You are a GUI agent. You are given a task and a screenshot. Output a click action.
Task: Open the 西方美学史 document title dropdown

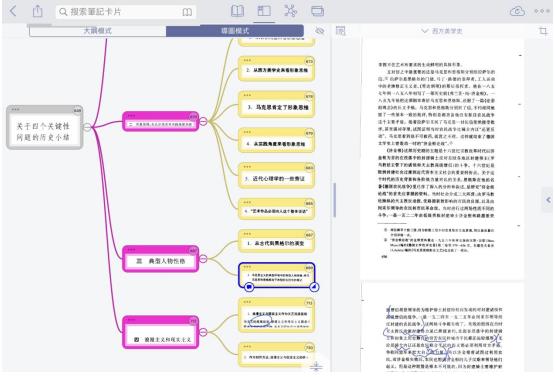coord(442,31)
